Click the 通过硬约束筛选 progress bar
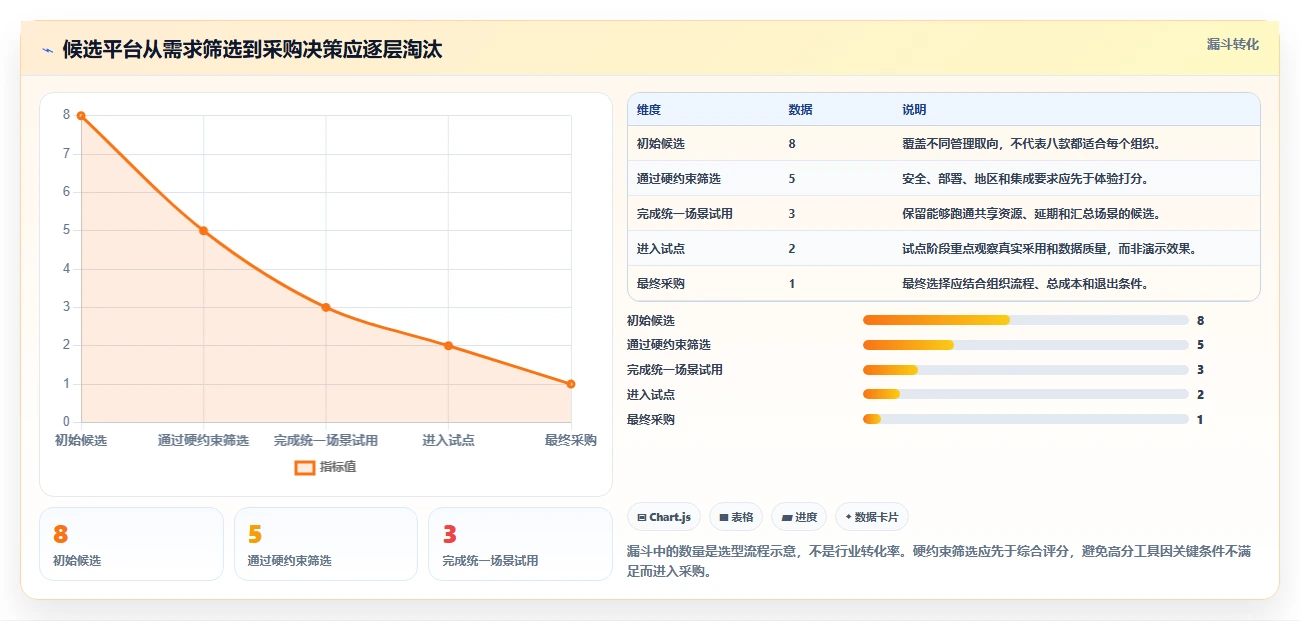The height and width of the screenshot is (621, 1300). point(1025,345)
